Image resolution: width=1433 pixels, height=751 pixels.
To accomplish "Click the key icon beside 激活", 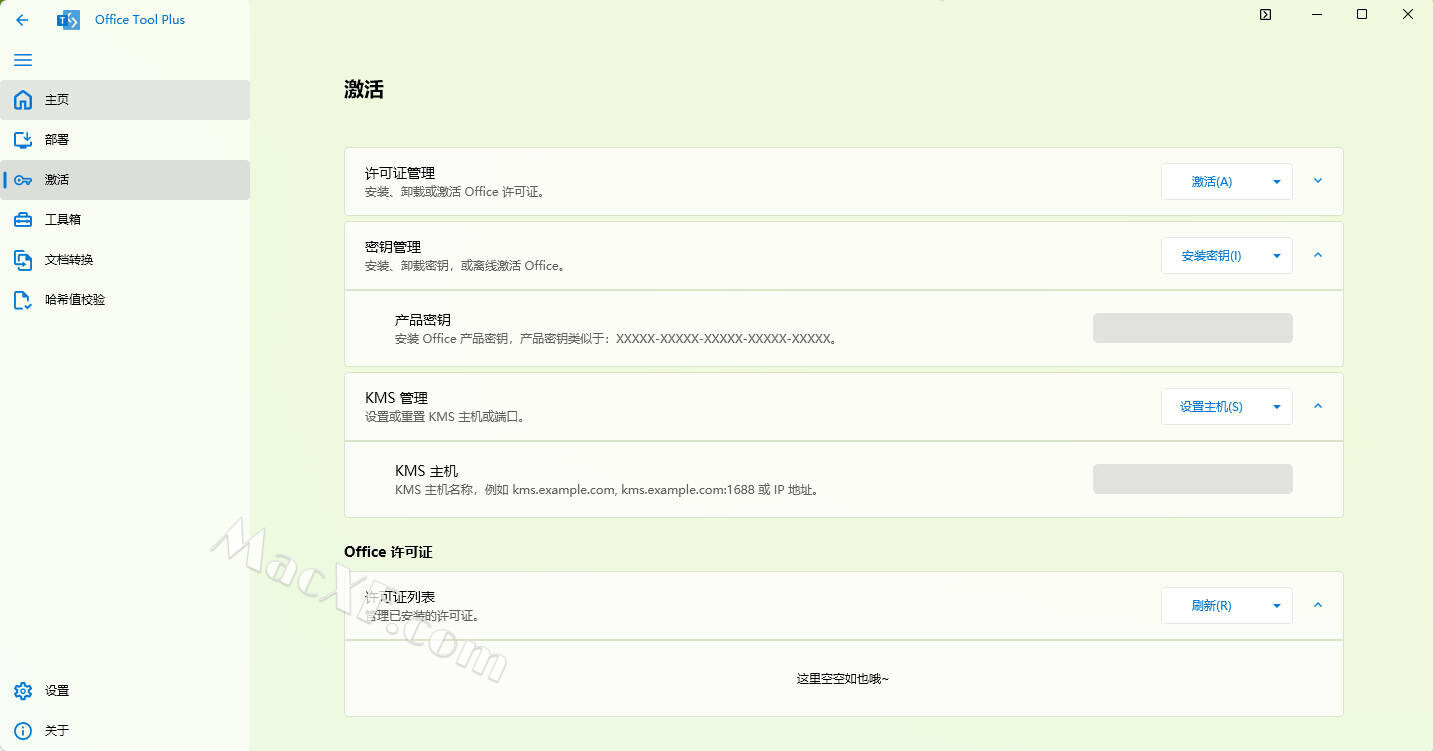I will [x=23, y=180].
